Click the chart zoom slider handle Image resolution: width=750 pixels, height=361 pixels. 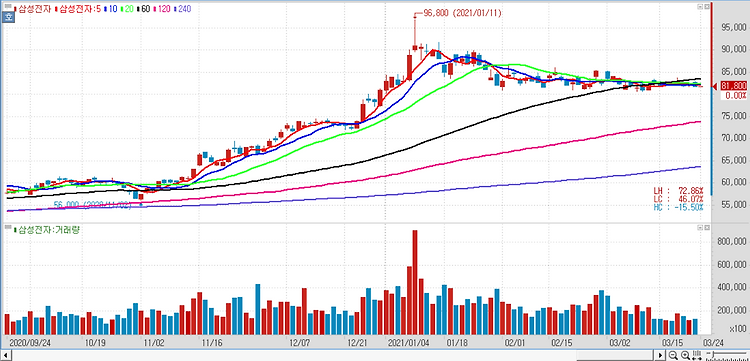[x=712, y=354]
